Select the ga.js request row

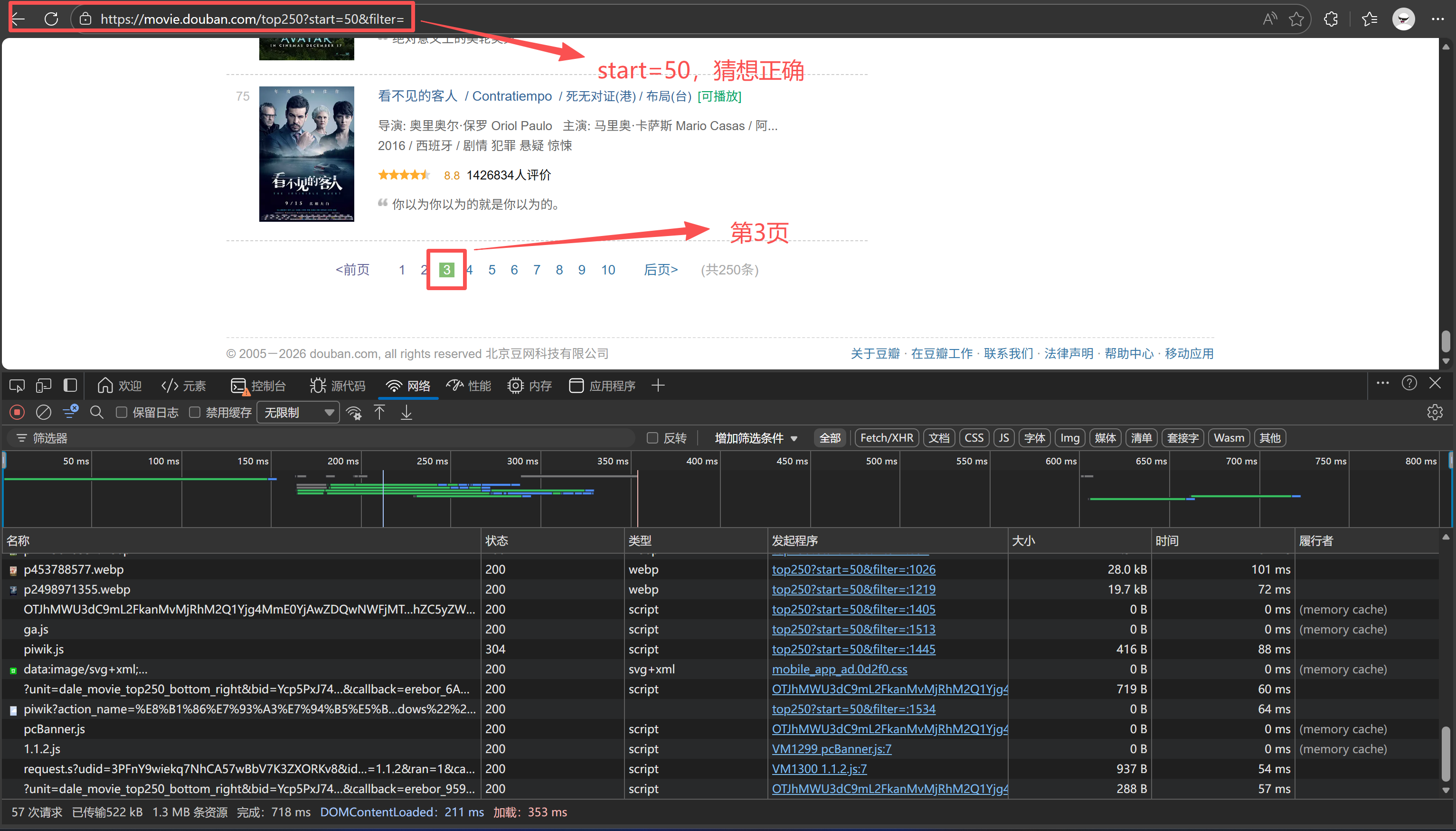tap(721, 629)
